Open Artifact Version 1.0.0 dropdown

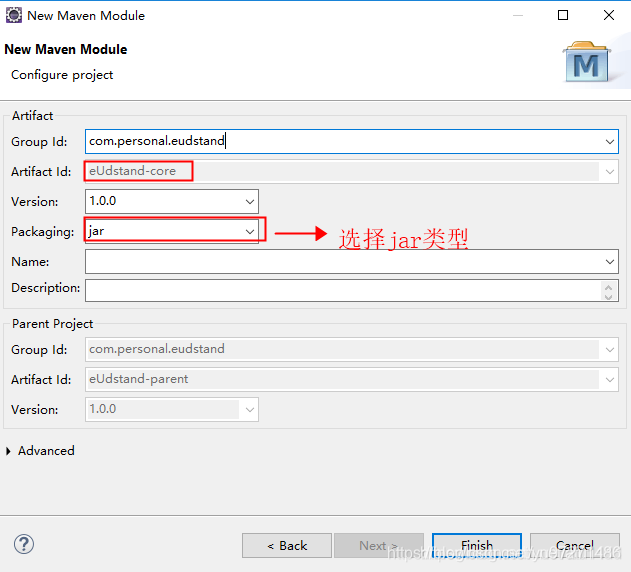point(250,202)
